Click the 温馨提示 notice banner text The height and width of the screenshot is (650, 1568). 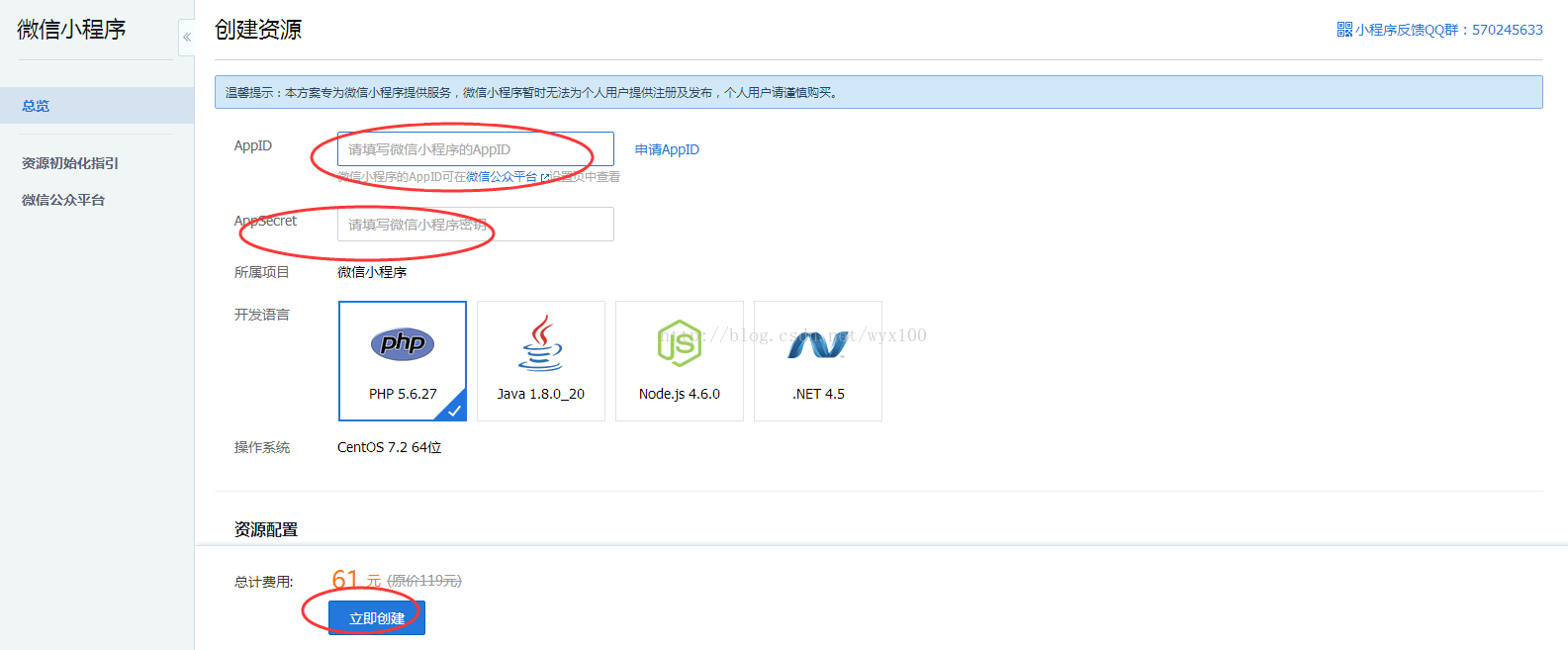click(532, 93)
